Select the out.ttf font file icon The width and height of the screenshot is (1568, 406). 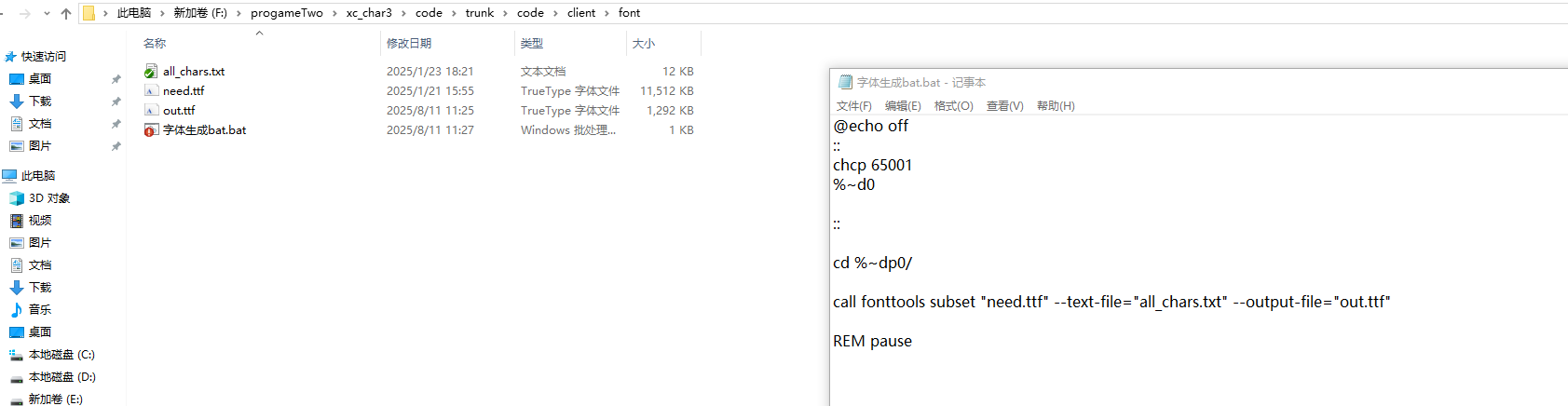(151, 110)
